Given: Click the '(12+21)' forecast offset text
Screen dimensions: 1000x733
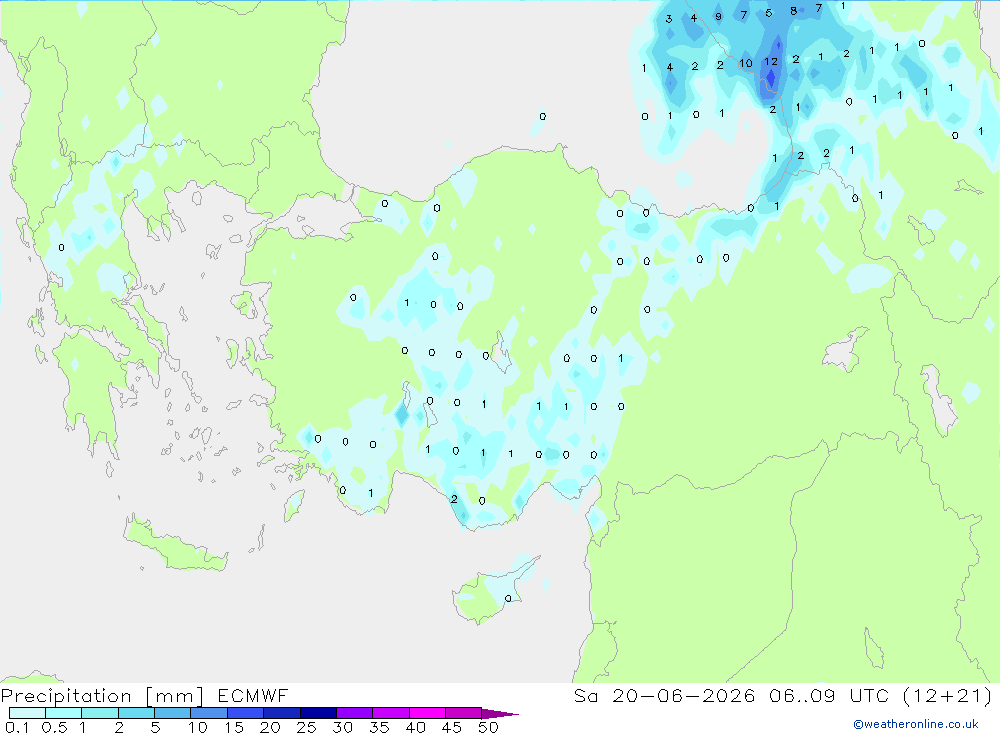Looking at the screenshot, I should tap(948, 696).
